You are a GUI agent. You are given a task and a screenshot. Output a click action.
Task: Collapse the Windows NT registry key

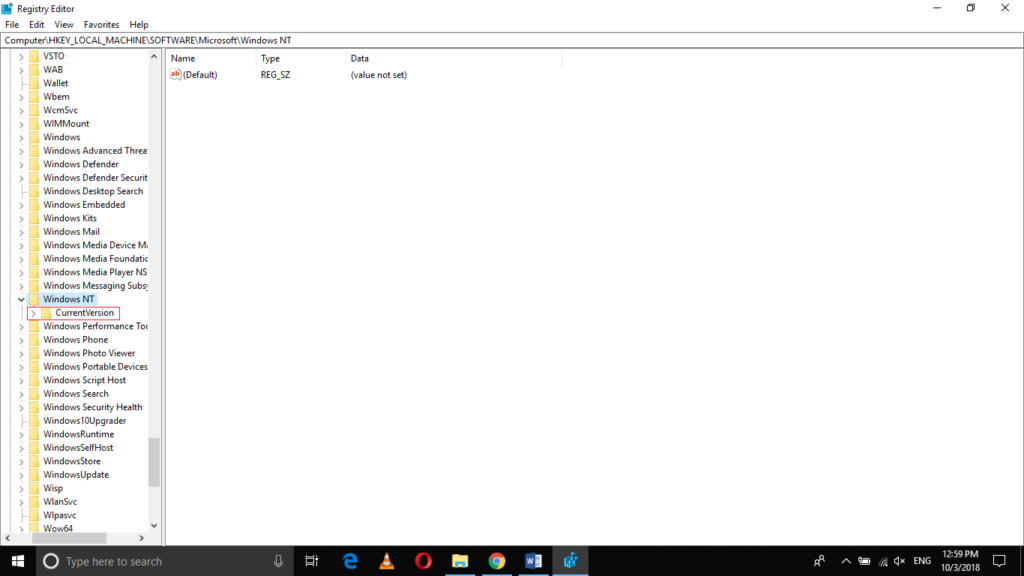pos(21,298)
